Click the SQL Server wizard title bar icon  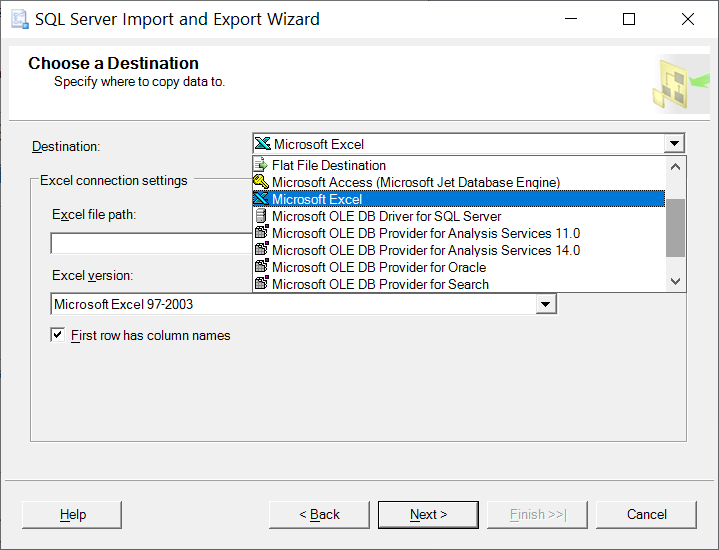20,19
